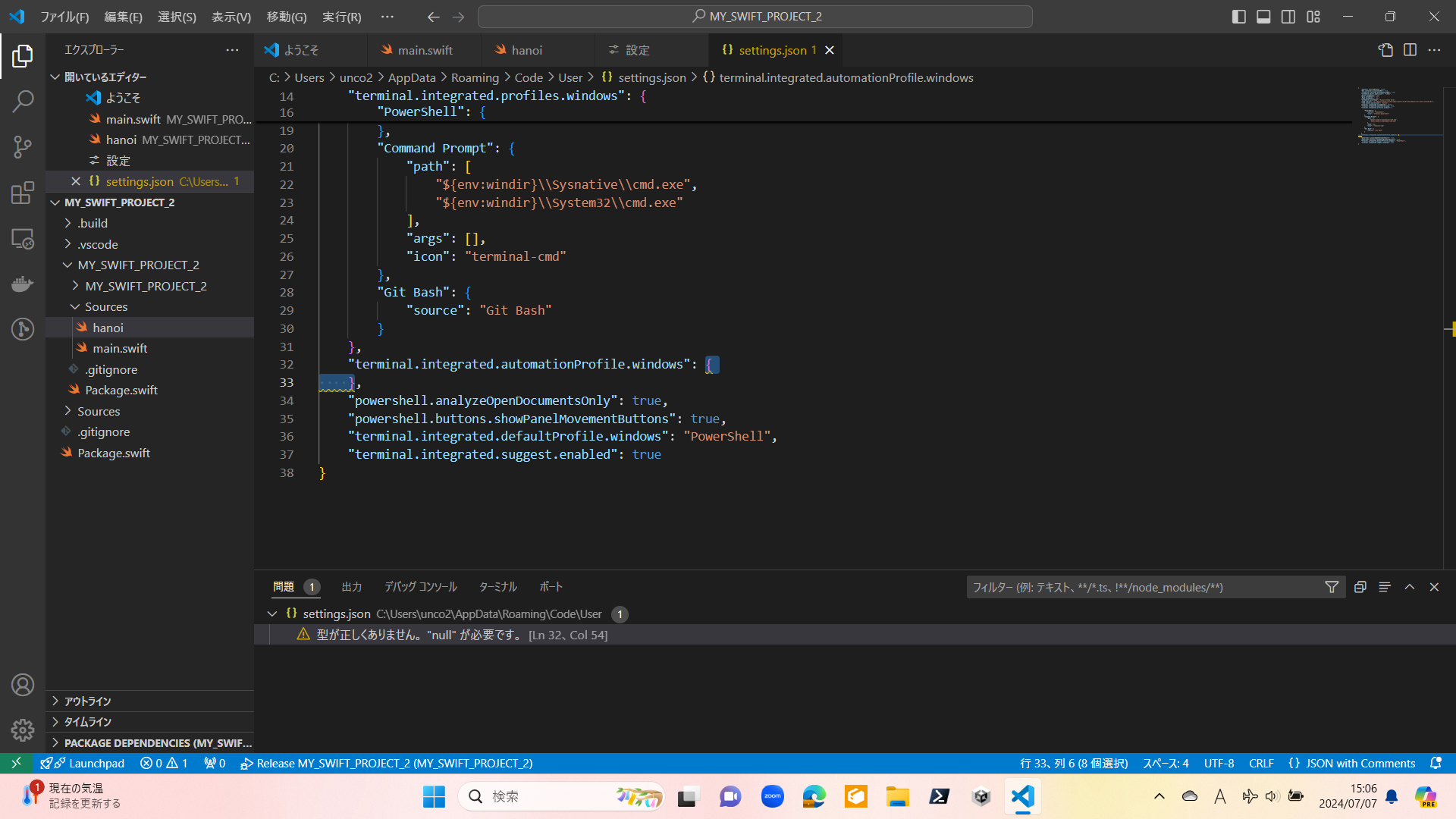
Task: Switch to Debug Console panel tab
Action: [x=420, y=587]
